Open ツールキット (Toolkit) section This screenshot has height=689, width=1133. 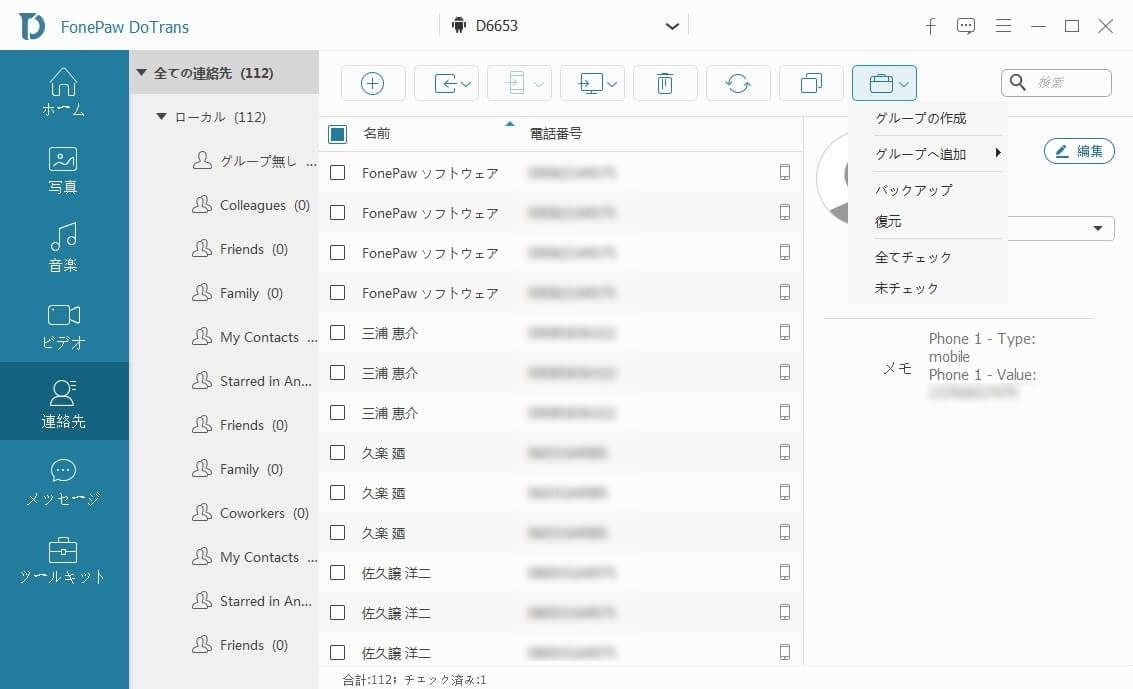pos(64,560)
